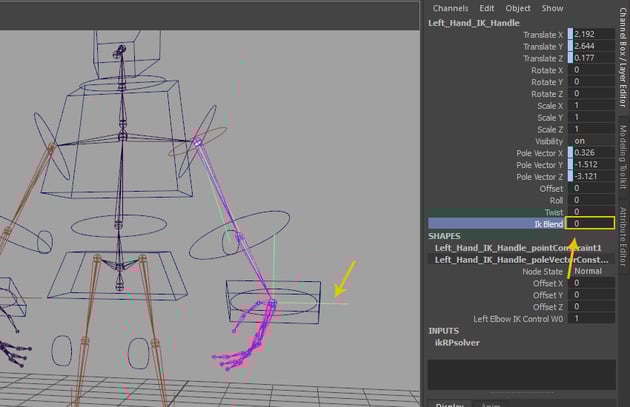Click the Left_Hand_IK_Handle object name

point(474,23)
